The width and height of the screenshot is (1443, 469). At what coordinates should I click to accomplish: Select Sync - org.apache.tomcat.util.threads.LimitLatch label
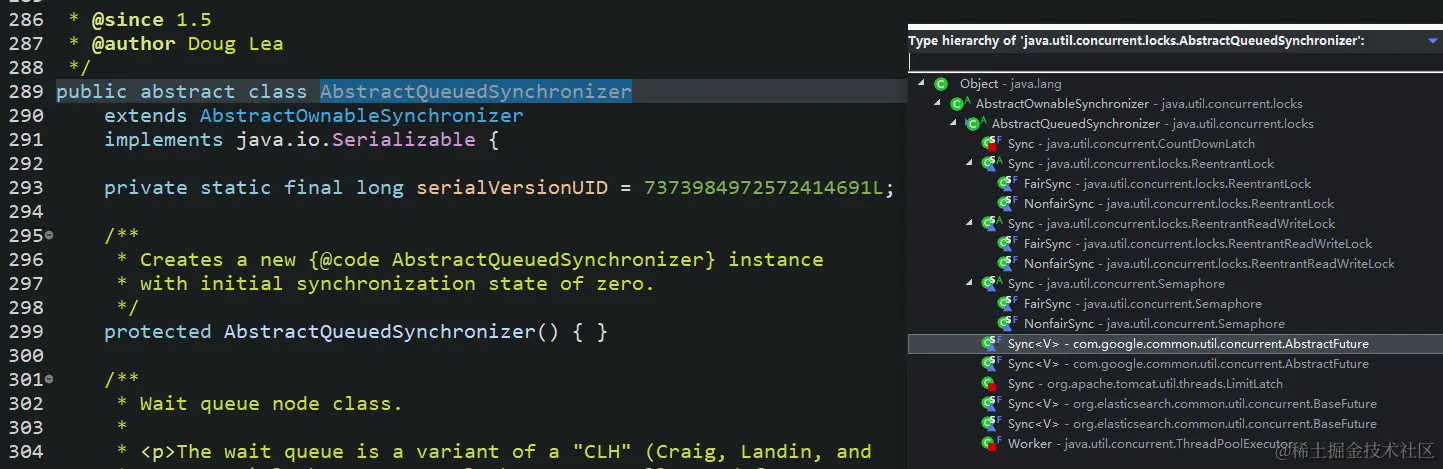(1145, 384)
